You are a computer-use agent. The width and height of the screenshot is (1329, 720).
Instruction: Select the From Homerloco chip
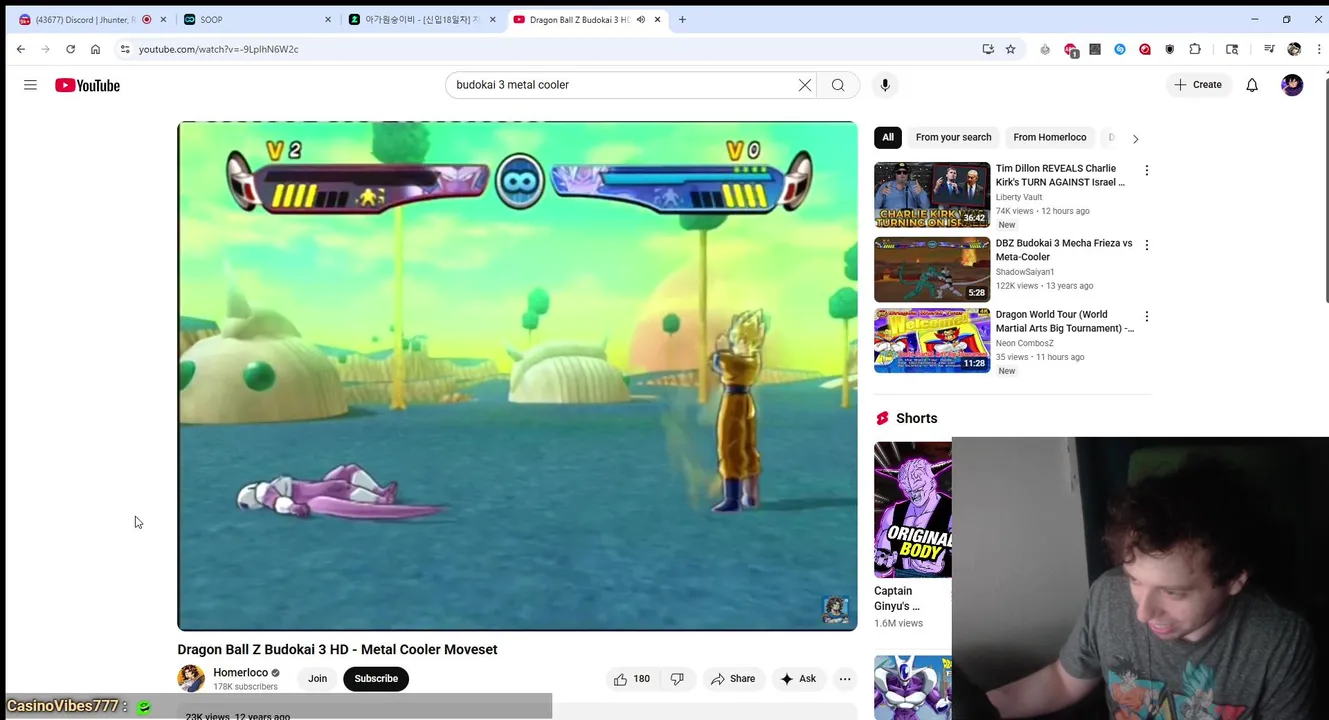coord(1049,137)
